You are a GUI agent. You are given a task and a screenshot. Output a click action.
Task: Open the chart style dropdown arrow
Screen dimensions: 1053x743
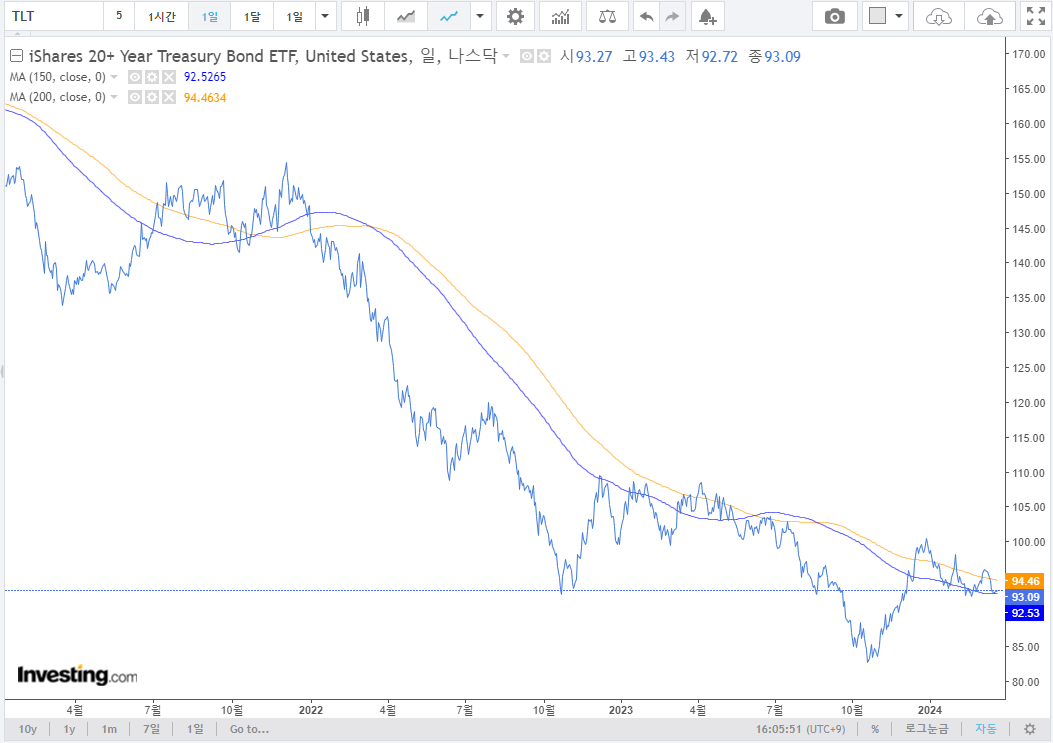point(479,16)
